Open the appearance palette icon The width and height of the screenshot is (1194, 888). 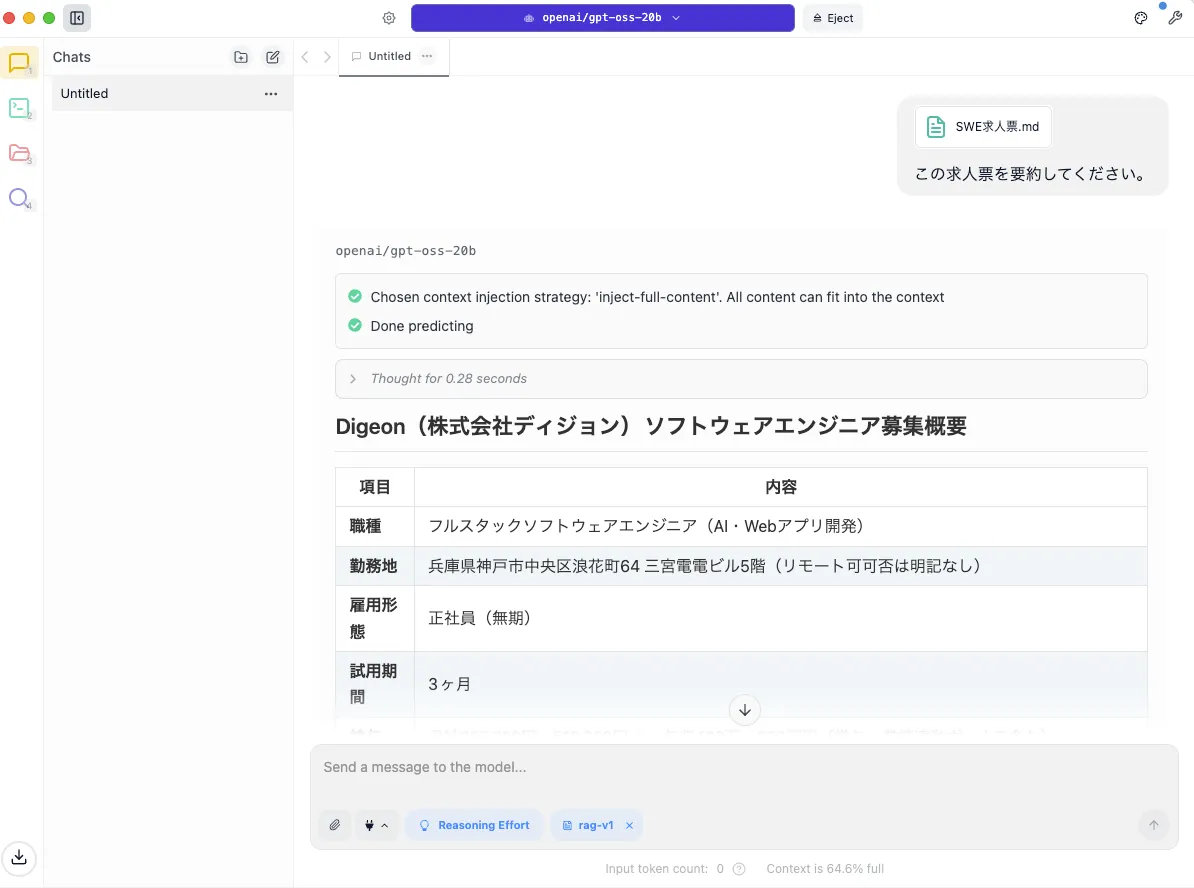[1141, 18]
